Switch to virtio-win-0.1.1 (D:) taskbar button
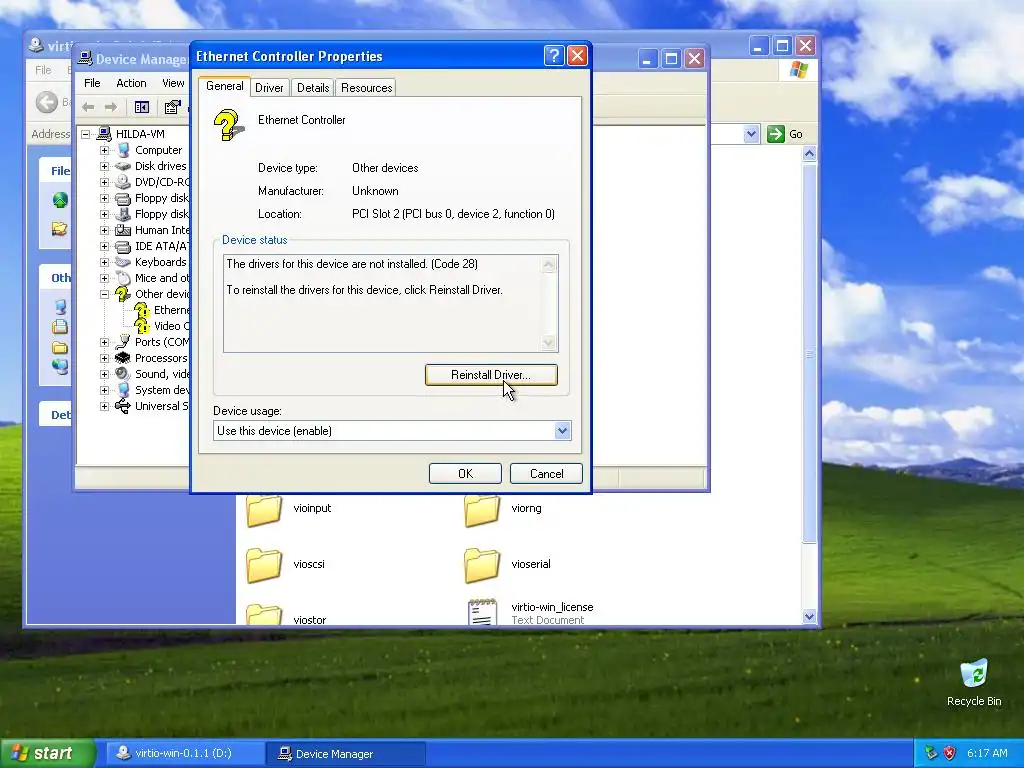Viewport: 1024px width, 768px height. pyautogui.click(x=184, y=753)
